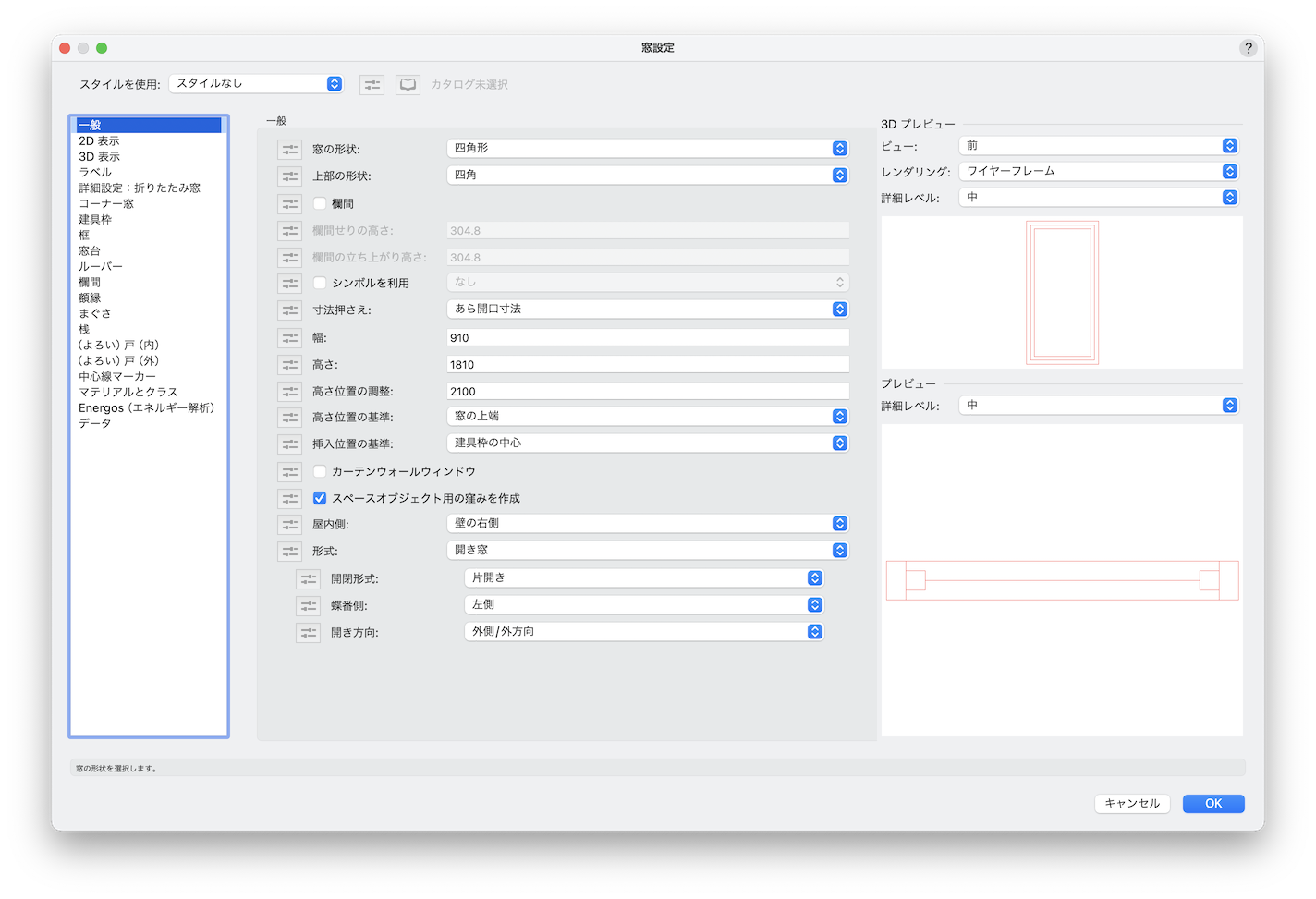Click style settings icon beside 高さ位置の基準
This screenshot has width=1316, height=899.
point(289,418)
